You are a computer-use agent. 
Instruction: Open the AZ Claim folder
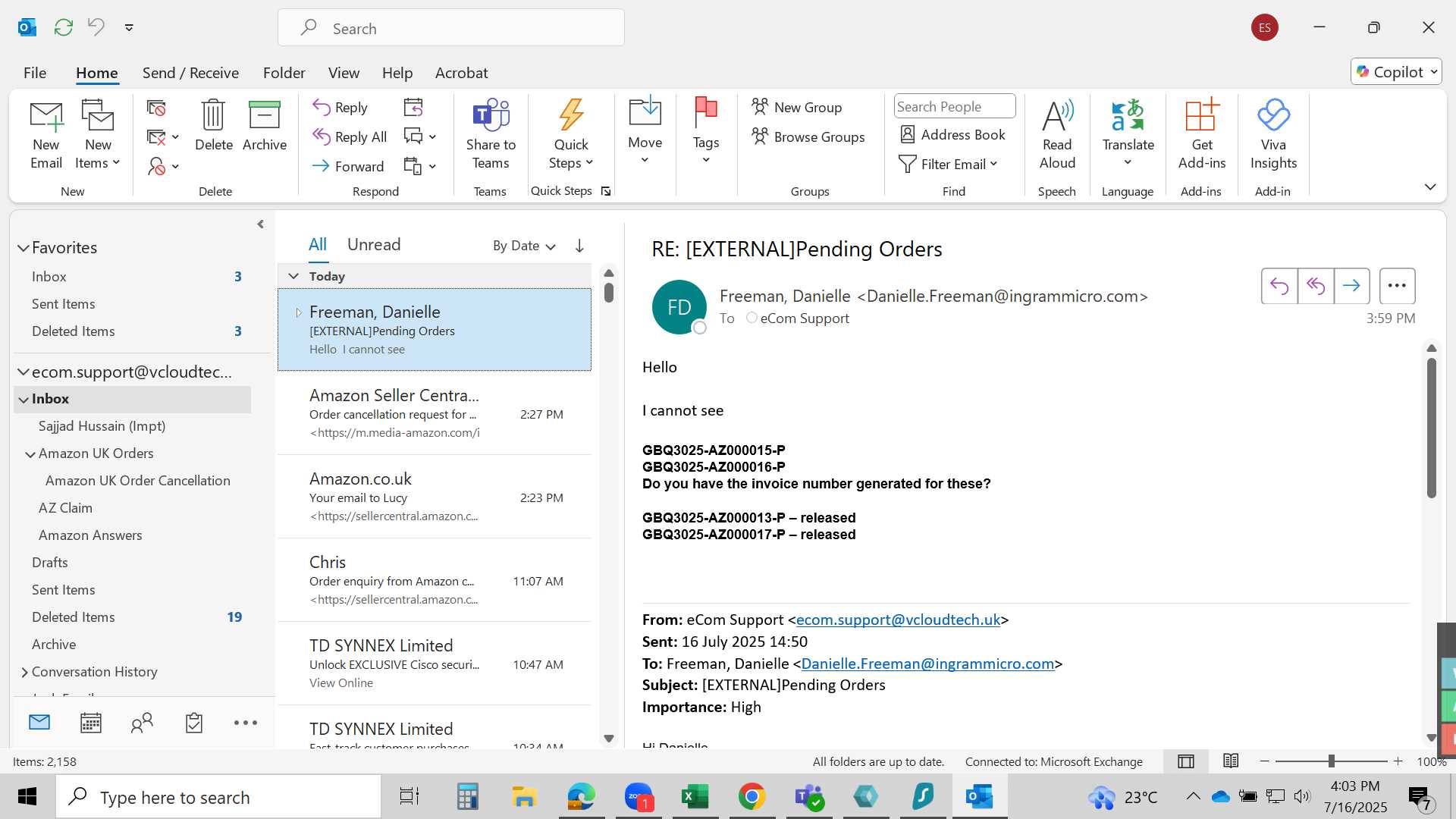(65, 508)
